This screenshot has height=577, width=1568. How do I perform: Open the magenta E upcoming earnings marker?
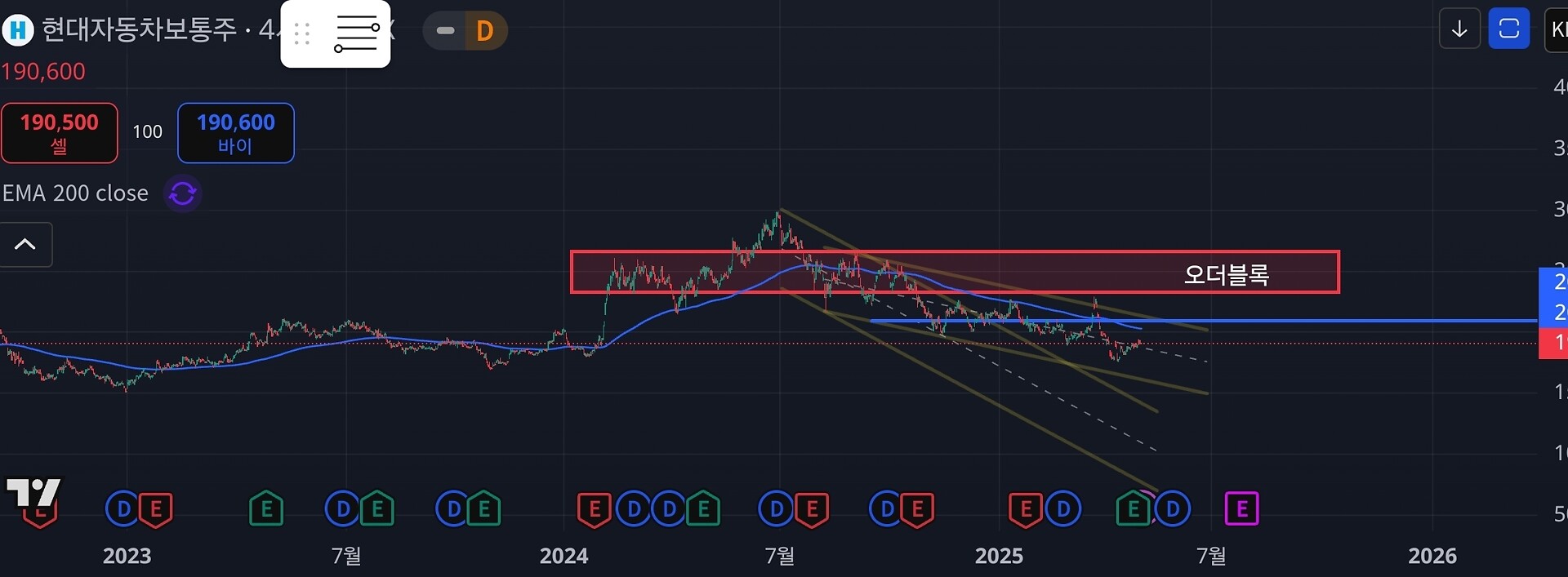(x=1242, y=509)
